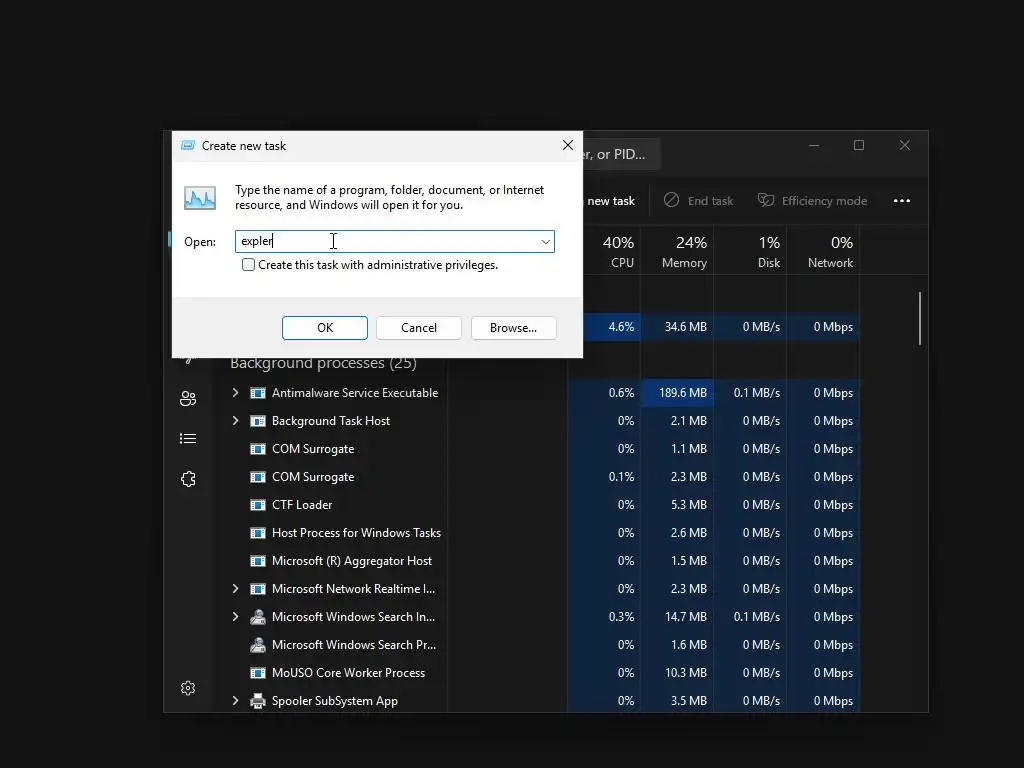This screenshot has width=1024, height=768.
Task: Sort by the Memory column header
Action: [677, 251]
